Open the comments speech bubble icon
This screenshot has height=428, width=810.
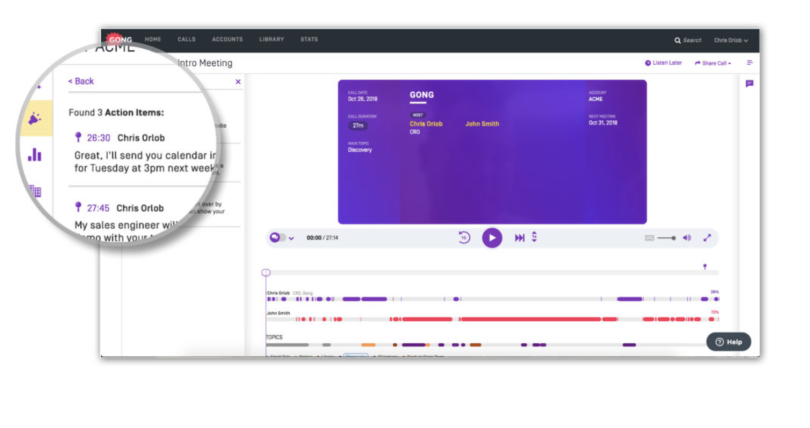750,84
